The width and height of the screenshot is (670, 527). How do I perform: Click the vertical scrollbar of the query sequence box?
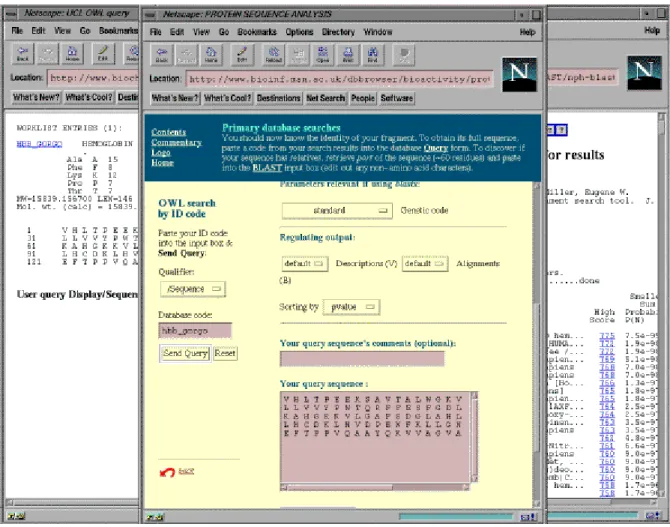click(474, 437)
